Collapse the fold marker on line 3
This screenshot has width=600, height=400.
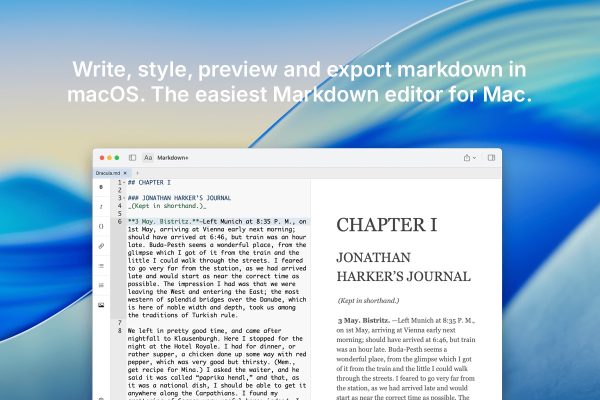coord(124,198)
